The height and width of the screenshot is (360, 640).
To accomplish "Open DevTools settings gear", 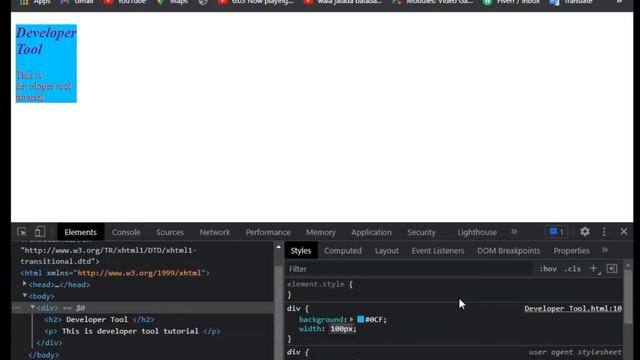I will click(x=584, y=231).
